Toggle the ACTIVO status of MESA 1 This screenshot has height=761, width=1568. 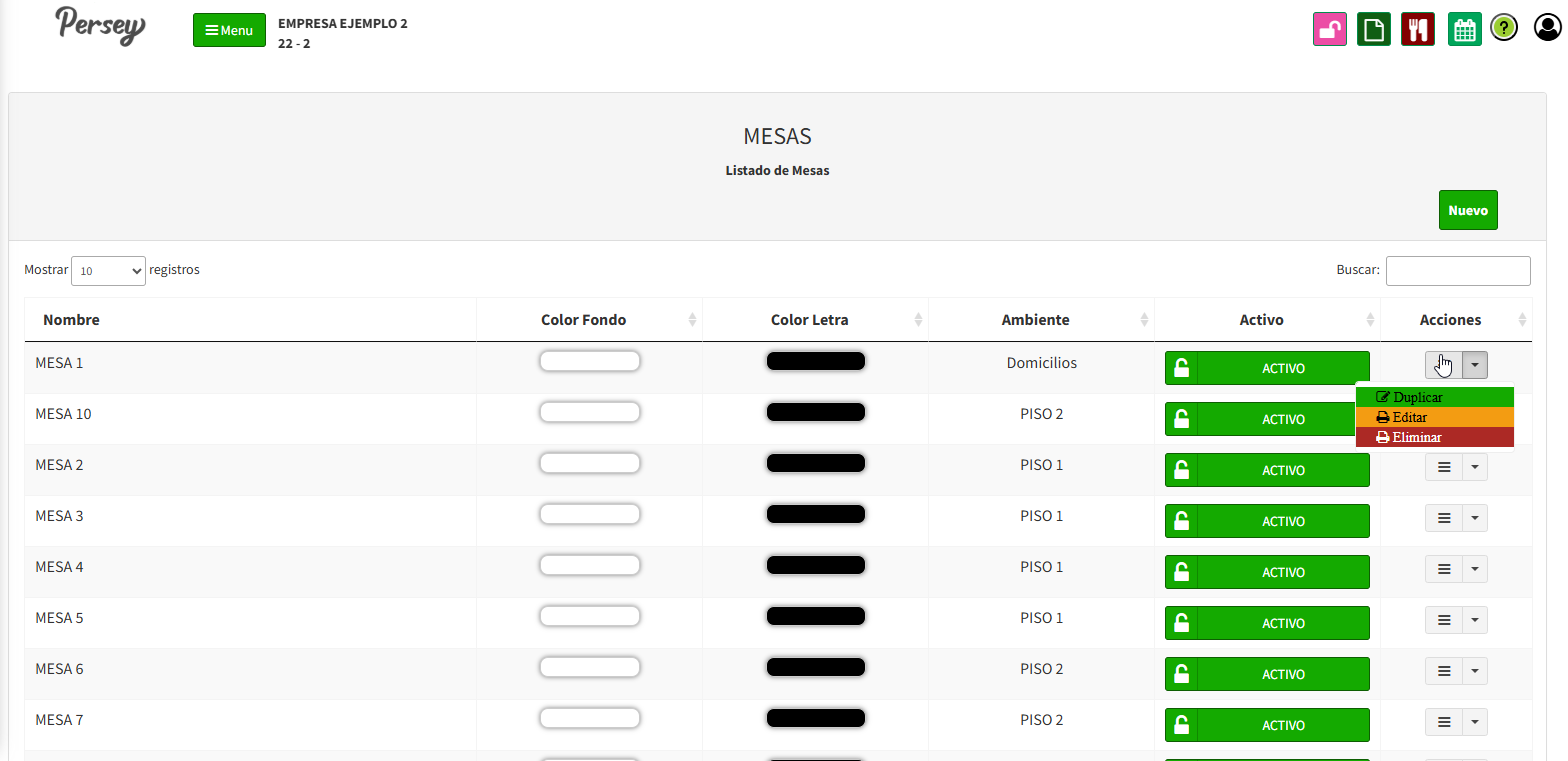coord(1267,368)
